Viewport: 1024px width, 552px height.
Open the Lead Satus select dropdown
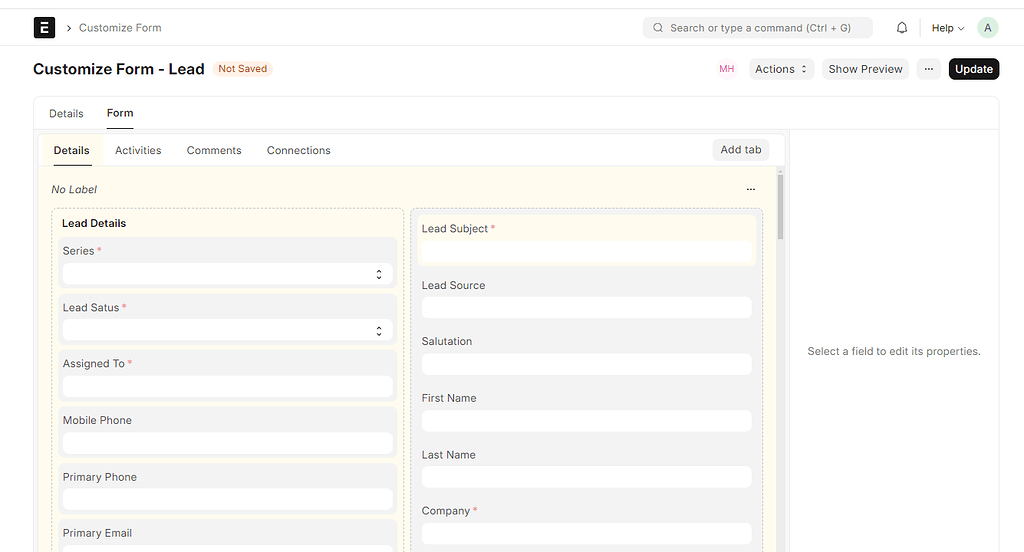[x=227, y=331]
